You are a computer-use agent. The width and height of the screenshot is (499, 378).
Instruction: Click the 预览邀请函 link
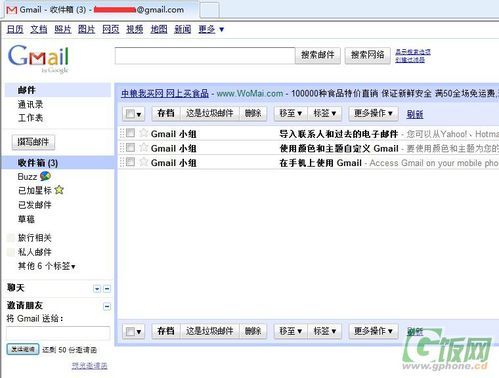coord(90,366)
